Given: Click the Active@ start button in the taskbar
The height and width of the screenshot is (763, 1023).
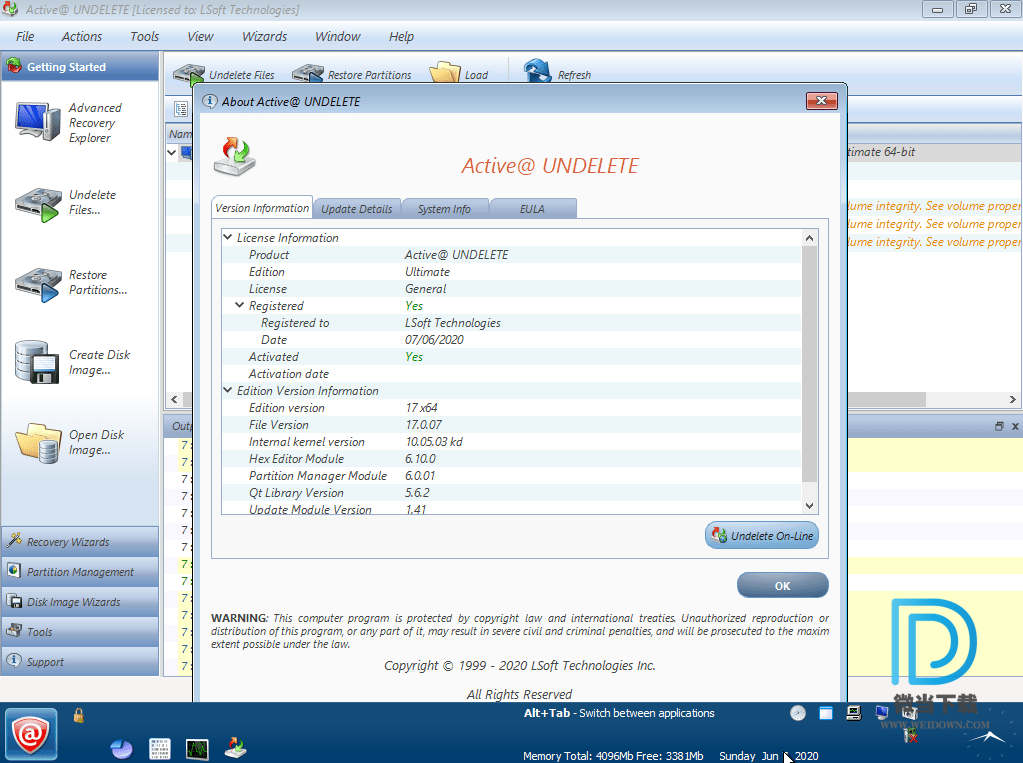Looking at the screenshot, I should 31,735.
